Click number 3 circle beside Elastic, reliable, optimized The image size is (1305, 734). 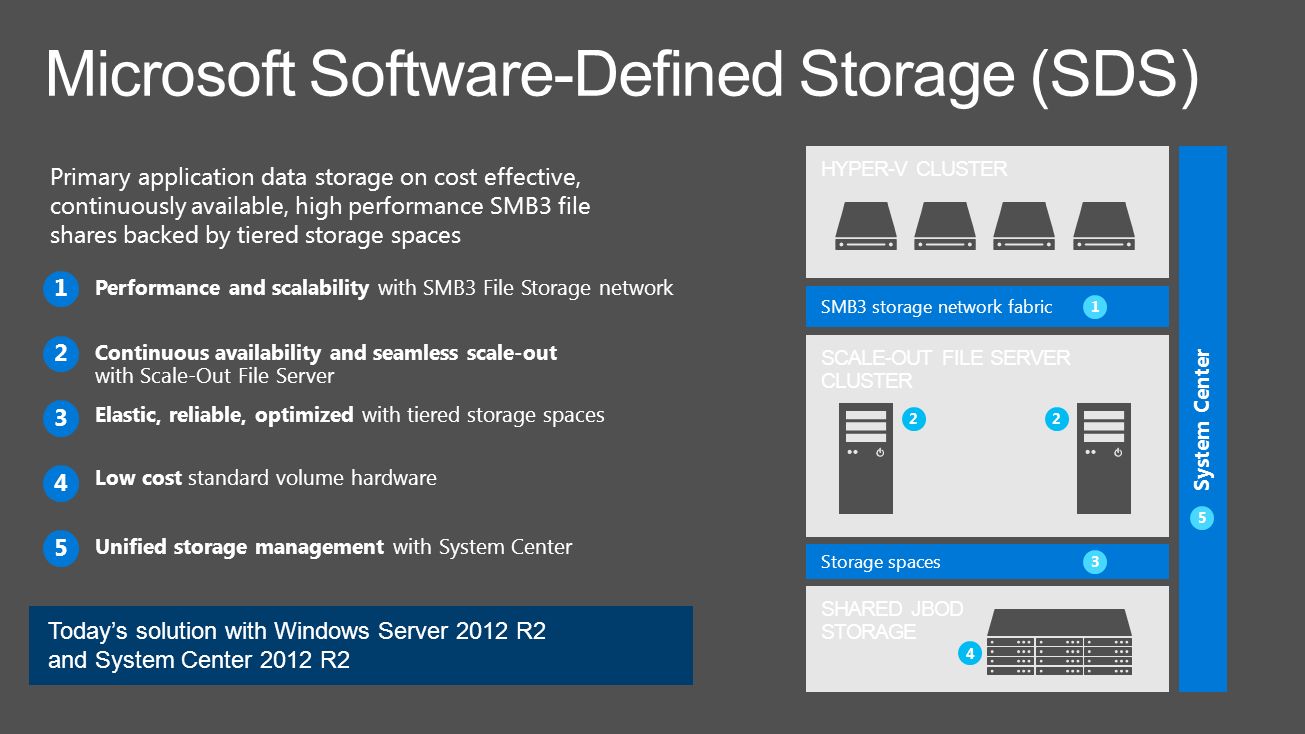click(61, 418)
